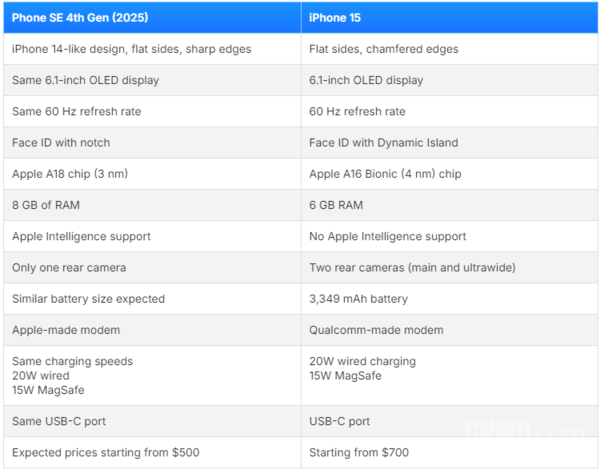Select the 6 GB RAM cell

click(450, 205)
